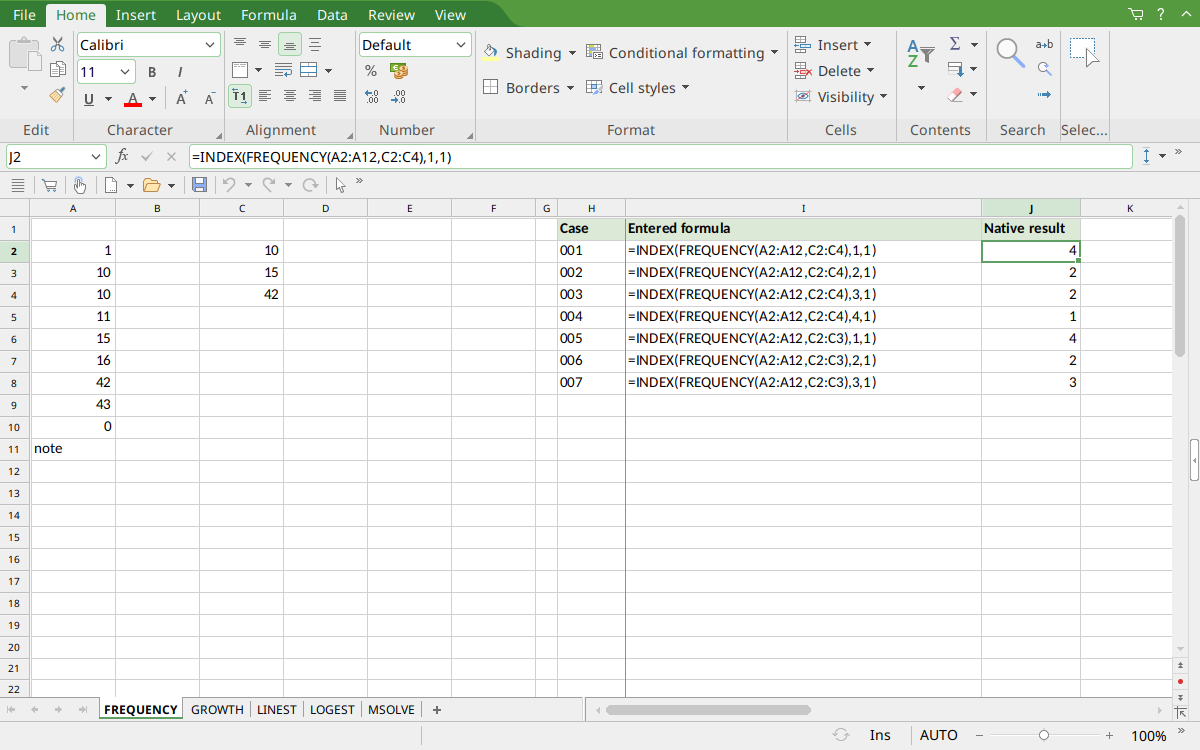Click the currency coins format icon

click(x=399, y=70)
